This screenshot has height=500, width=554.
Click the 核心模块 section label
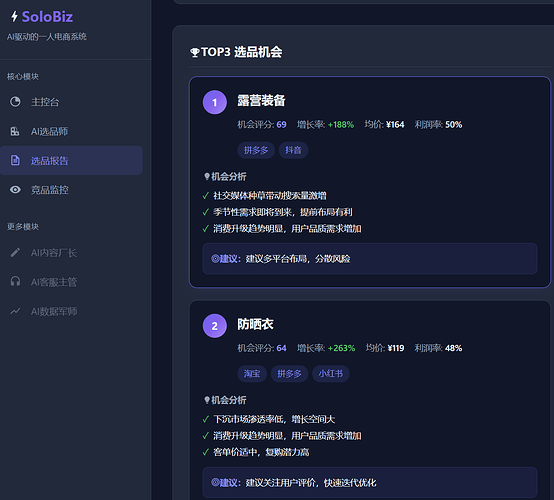point(23,76)
